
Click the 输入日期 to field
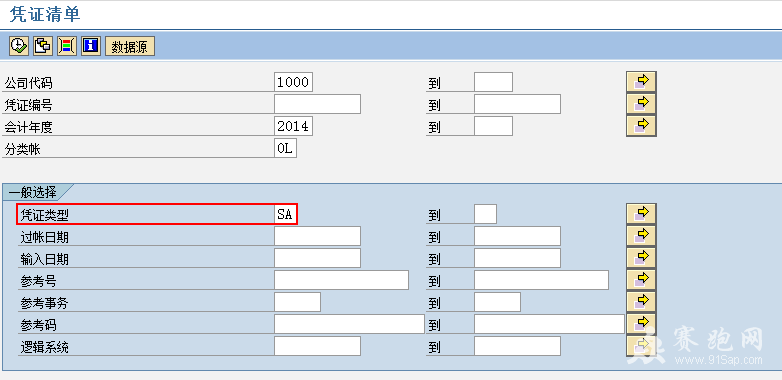pyautogui.click(x=517, y=258)
